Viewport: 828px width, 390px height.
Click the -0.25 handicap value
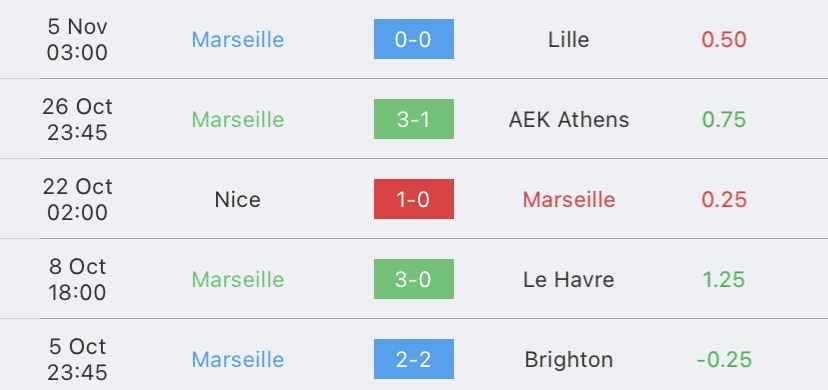724,360
